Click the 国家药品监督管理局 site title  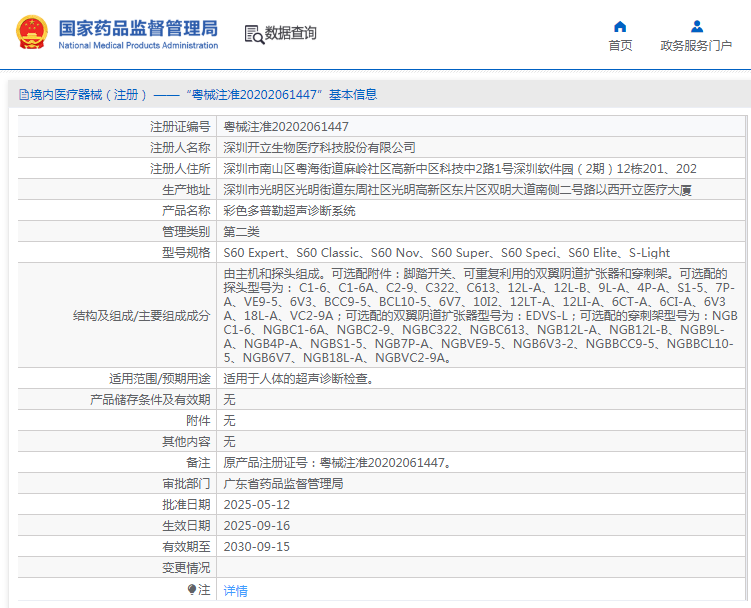tap(137, 28)
